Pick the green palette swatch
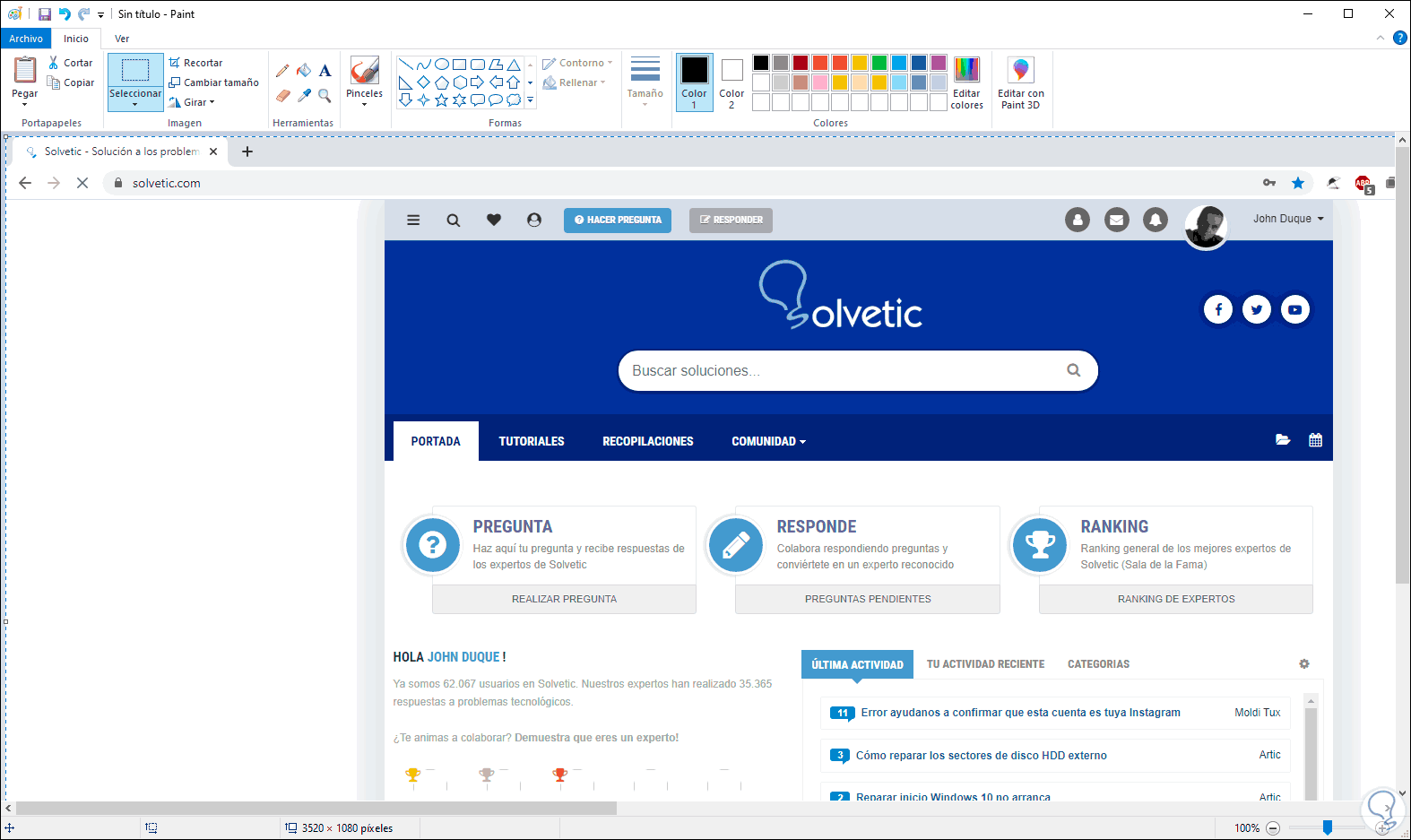This screenshot has width=1411, height=840. [x=879, y=63]
